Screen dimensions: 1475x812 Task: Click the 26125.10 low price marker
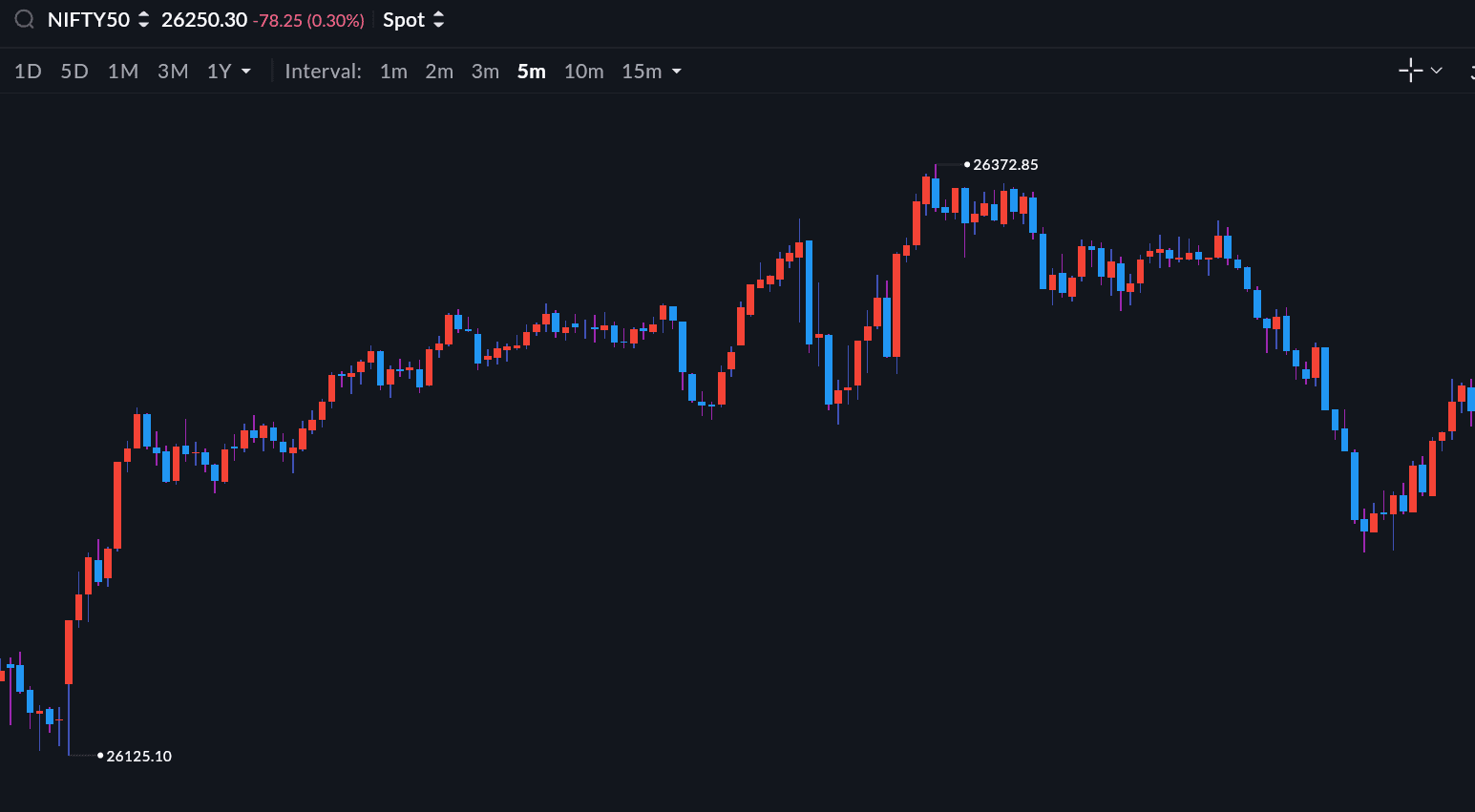138,756
